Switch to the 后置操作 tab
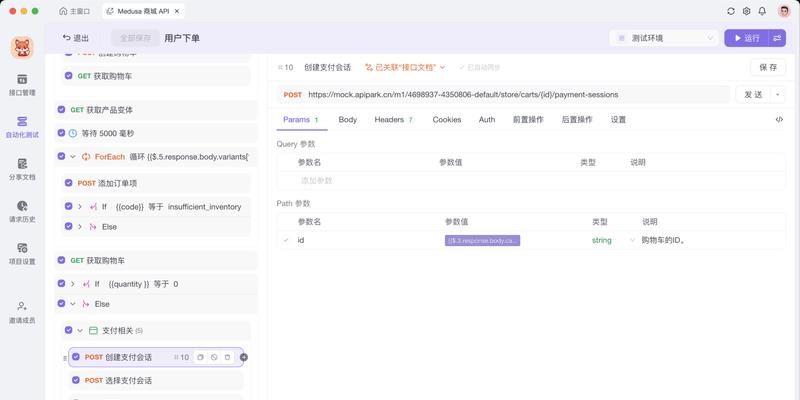The image size is (800, 400). point(577,119)
